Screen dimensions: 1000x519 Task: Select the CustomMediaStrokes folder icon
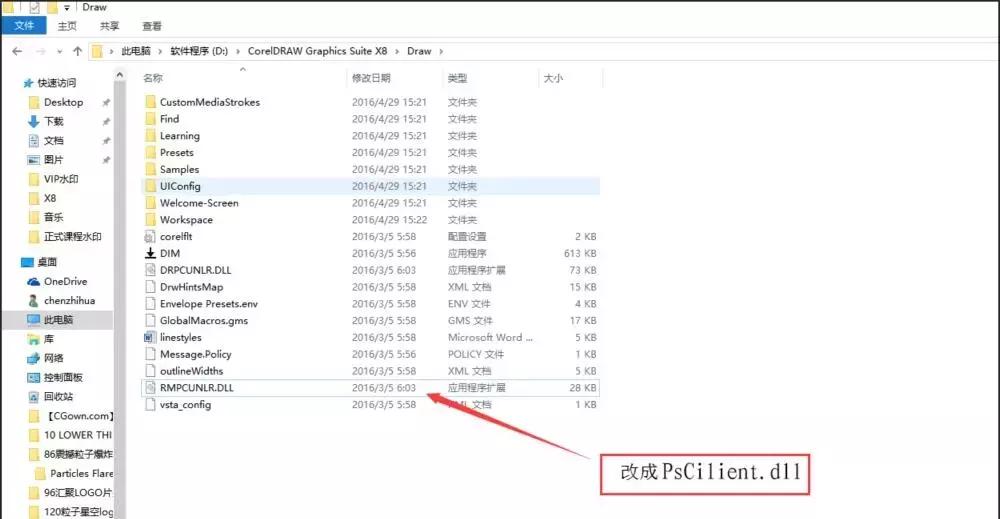[x=150, y=102]
